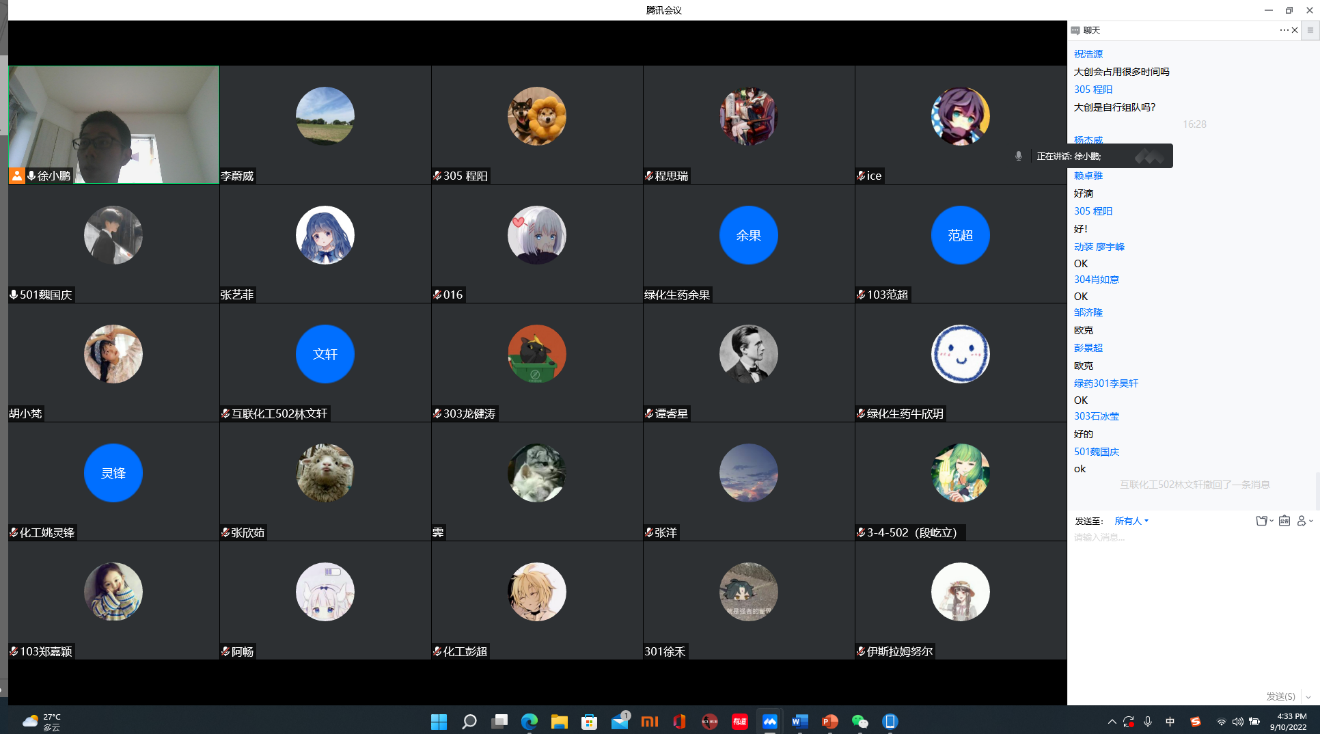The width and height of the screenshot is (1320, 734).
Task: Click the blue 余果 avatar circle
Action: (748, 235)
